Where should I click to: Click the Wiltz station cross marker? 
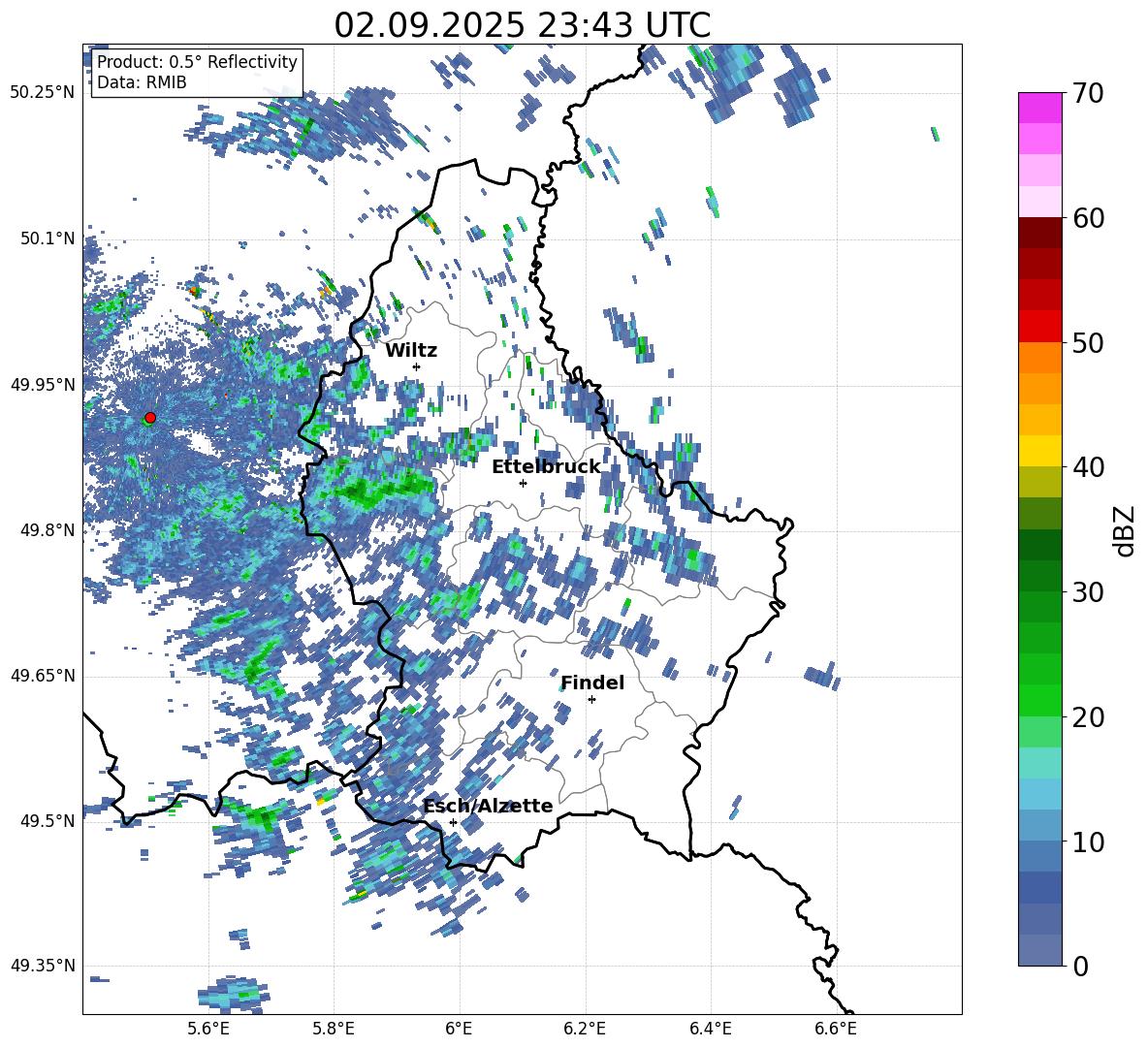pyautogui.click(x=417, y=366)
